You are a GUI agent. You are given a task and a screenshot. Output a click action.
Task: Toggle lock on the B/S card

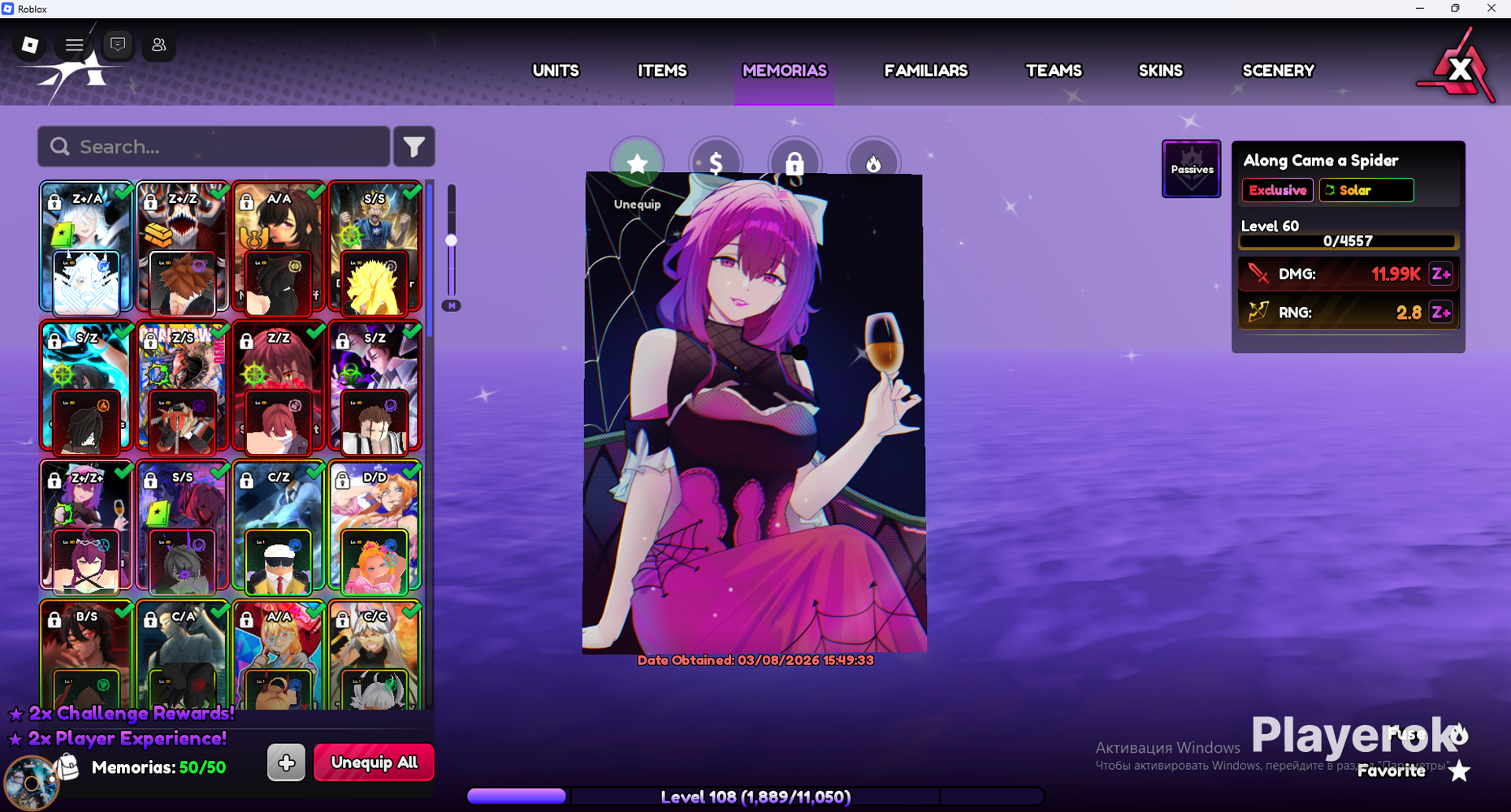click(x=54, y=620)
